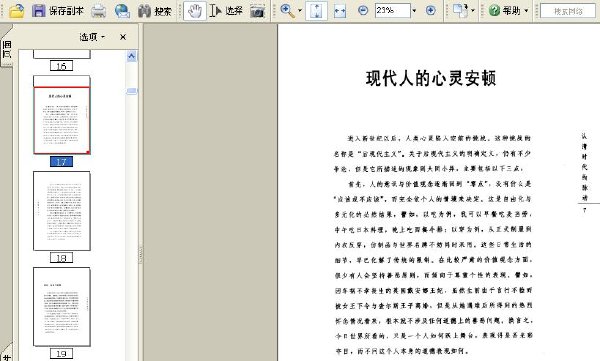Select the page 19 thumbnail
This screenshot has width=600, height=361.
62,307
